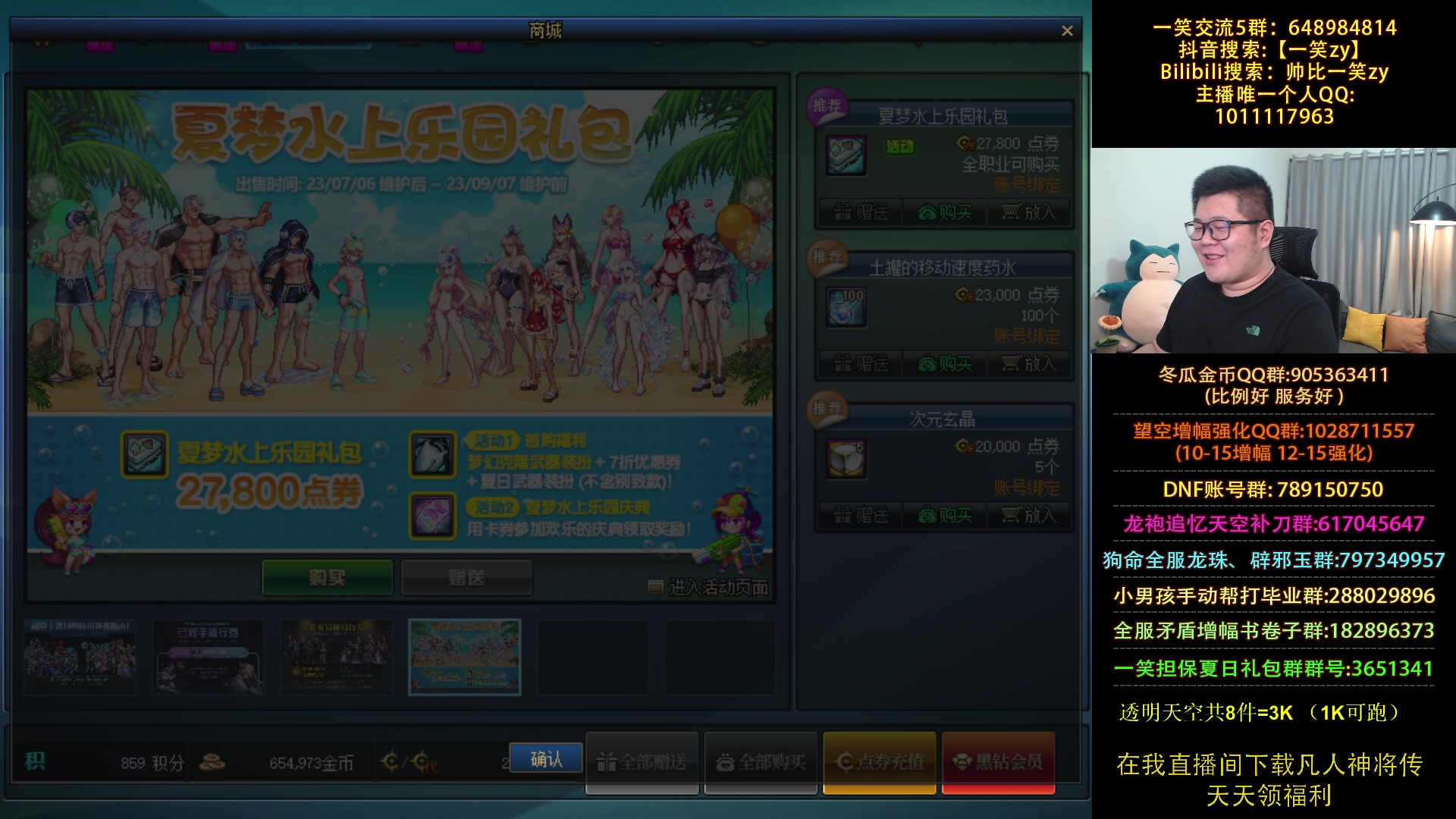Click the 859 积分 points value
Image resolution: width=1456 pixels, height=819 pixels.
tap(152, 763)
